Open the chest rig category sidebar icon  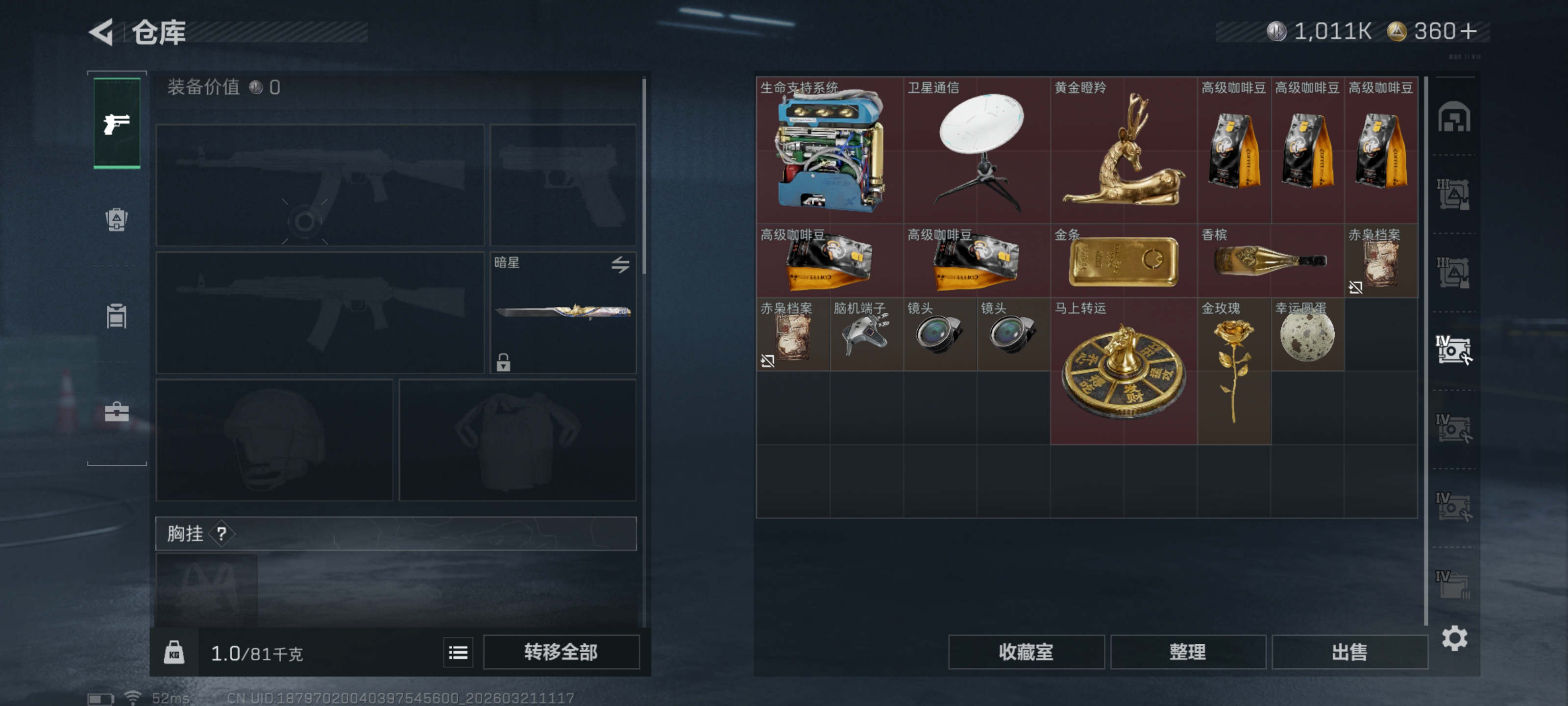tap(116, 316)
